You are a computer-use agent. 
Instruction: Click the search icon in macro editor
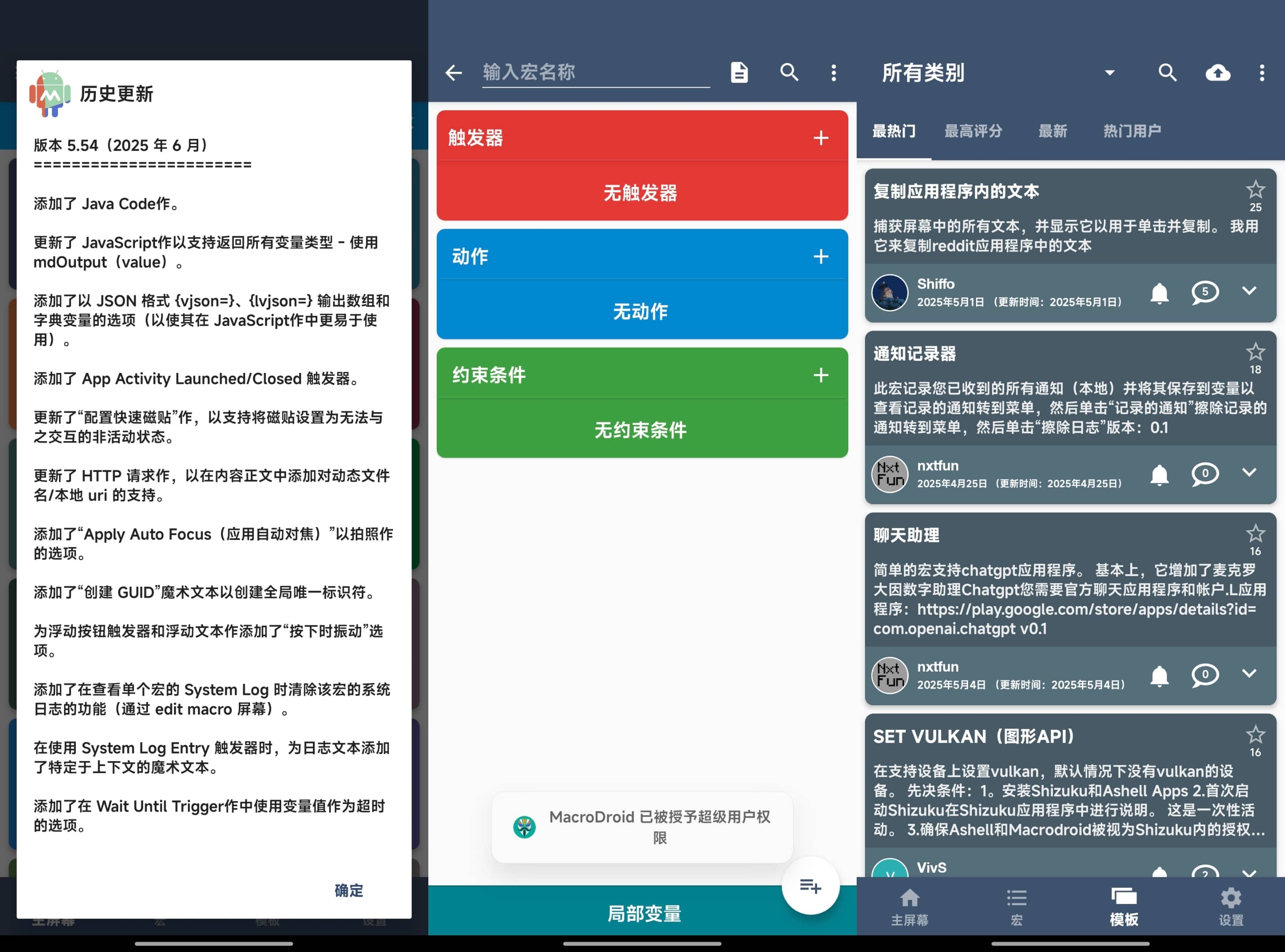point(789,73)
